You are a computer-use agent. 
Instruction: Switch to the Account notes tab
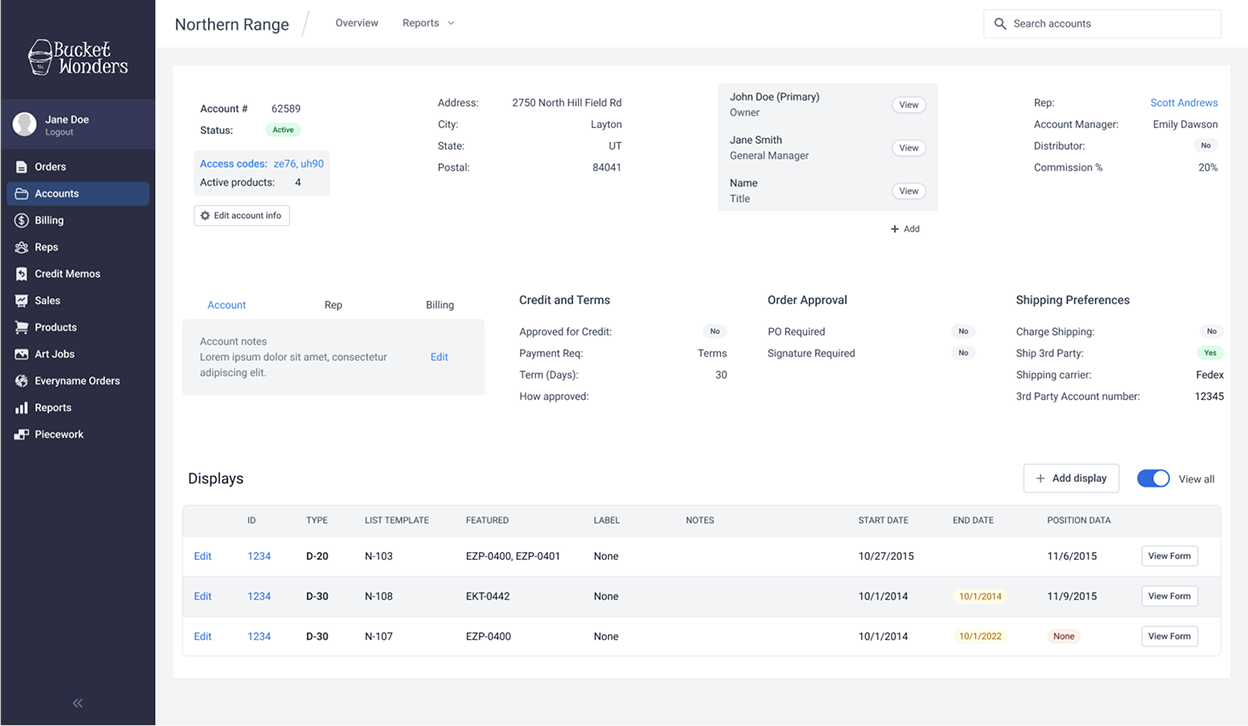[227, 305]
